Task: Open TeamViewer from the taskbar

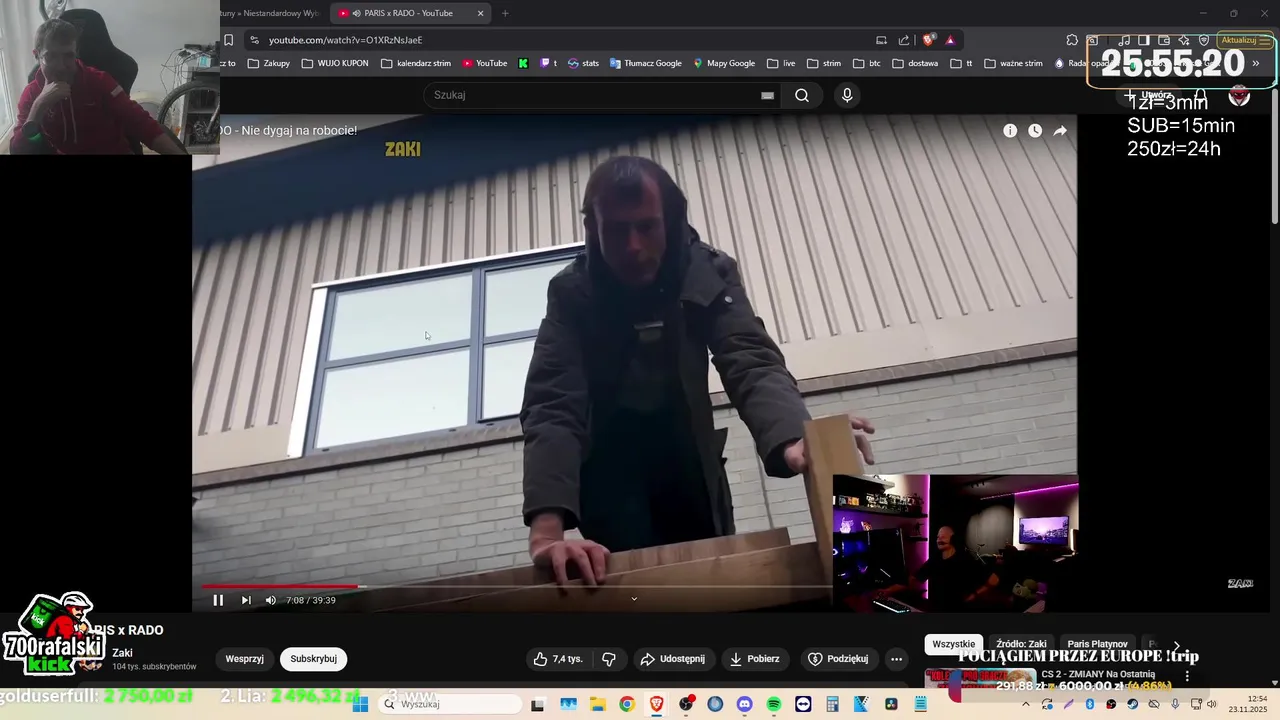Action: point(803,704)
